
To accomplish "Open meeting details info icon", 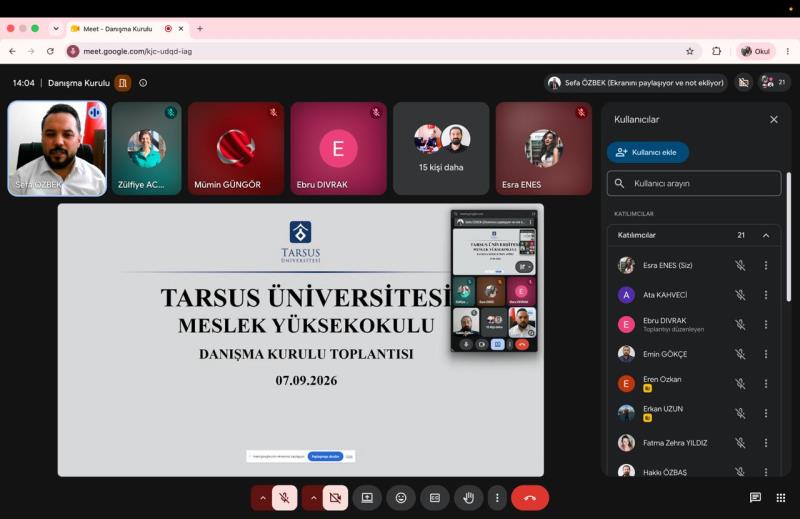I will pos(143,83).
